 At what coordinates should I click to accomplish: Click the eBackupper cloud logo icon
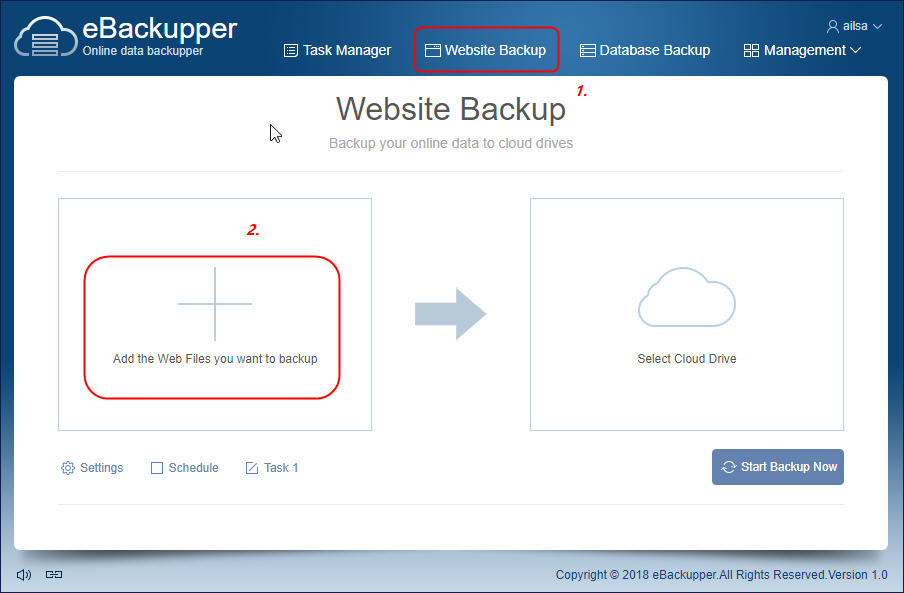click(x=46, y=37)
